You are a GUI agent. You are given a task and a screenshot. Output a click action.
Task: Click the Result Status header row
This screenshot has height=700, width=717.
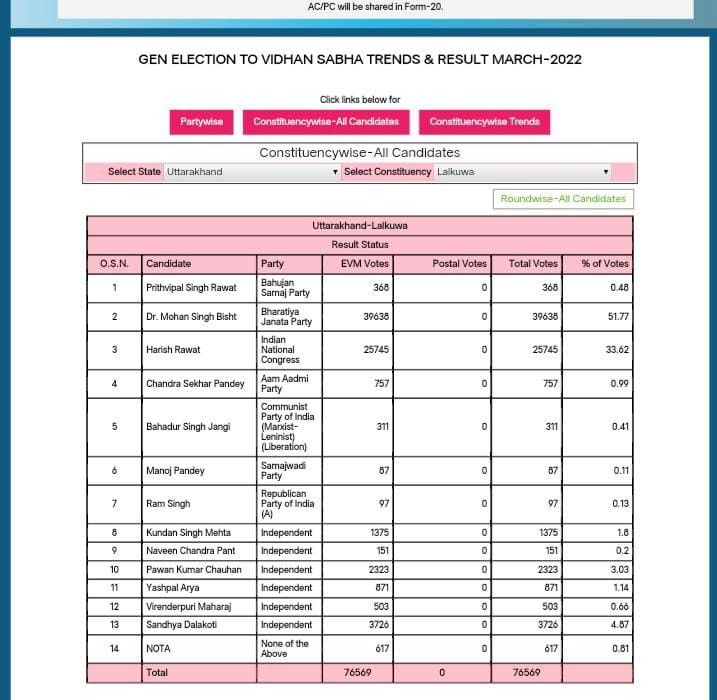[360, 245]
